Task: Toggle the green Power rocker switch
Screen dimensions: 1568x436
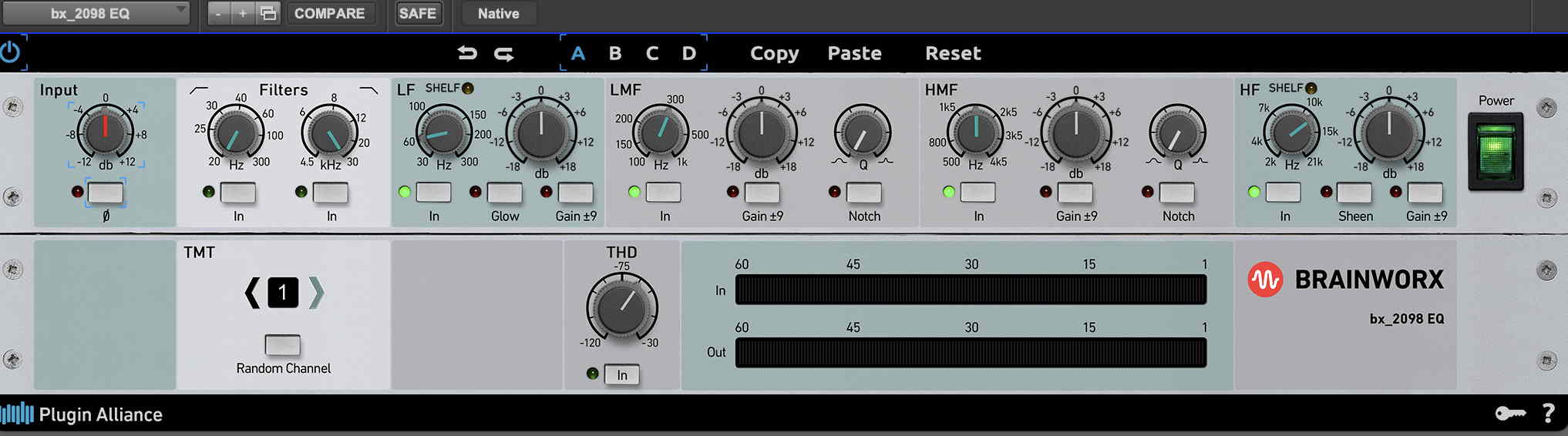Action: (1496, 151)
